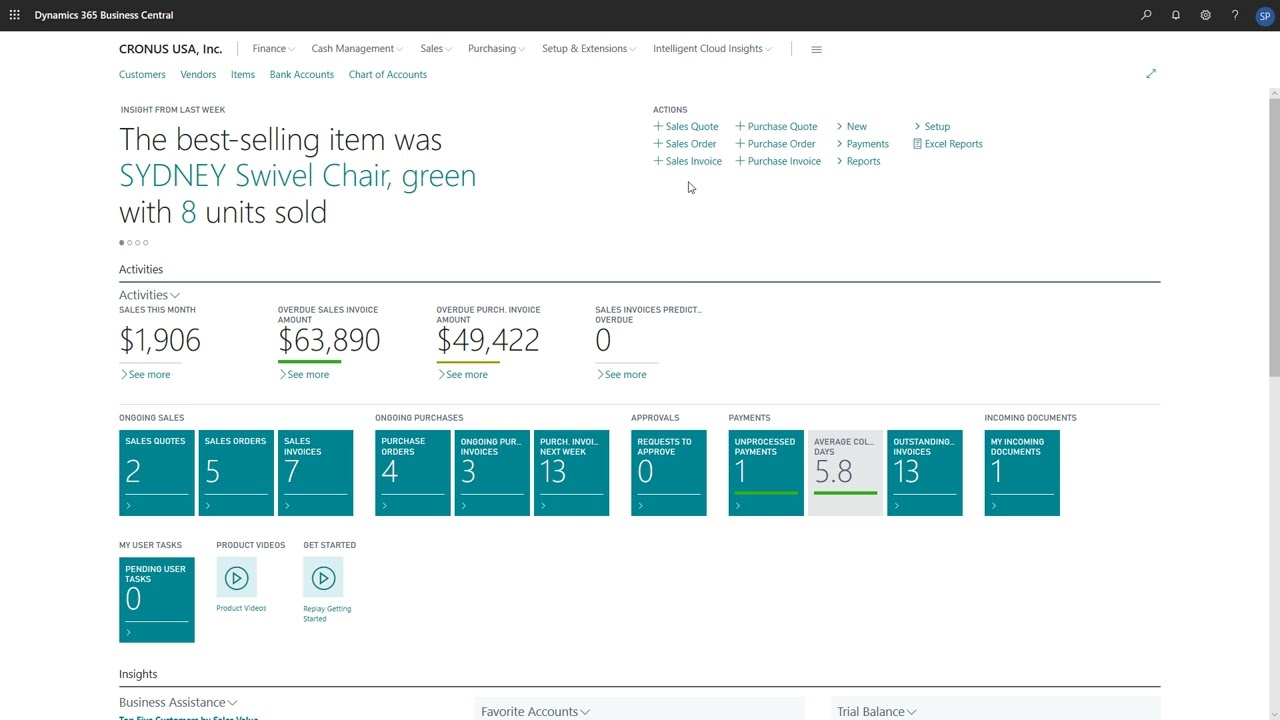Go to the Vendors list
The width and height of the screenshot is (1280, 720).
click(198, 75)
